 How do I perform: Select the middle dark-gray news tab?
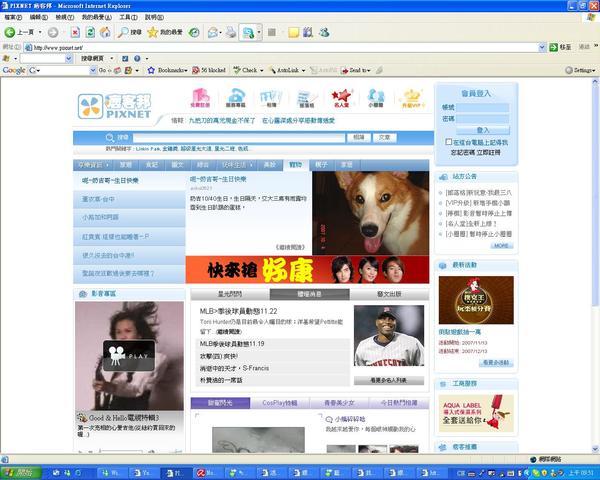click(309, 294)
